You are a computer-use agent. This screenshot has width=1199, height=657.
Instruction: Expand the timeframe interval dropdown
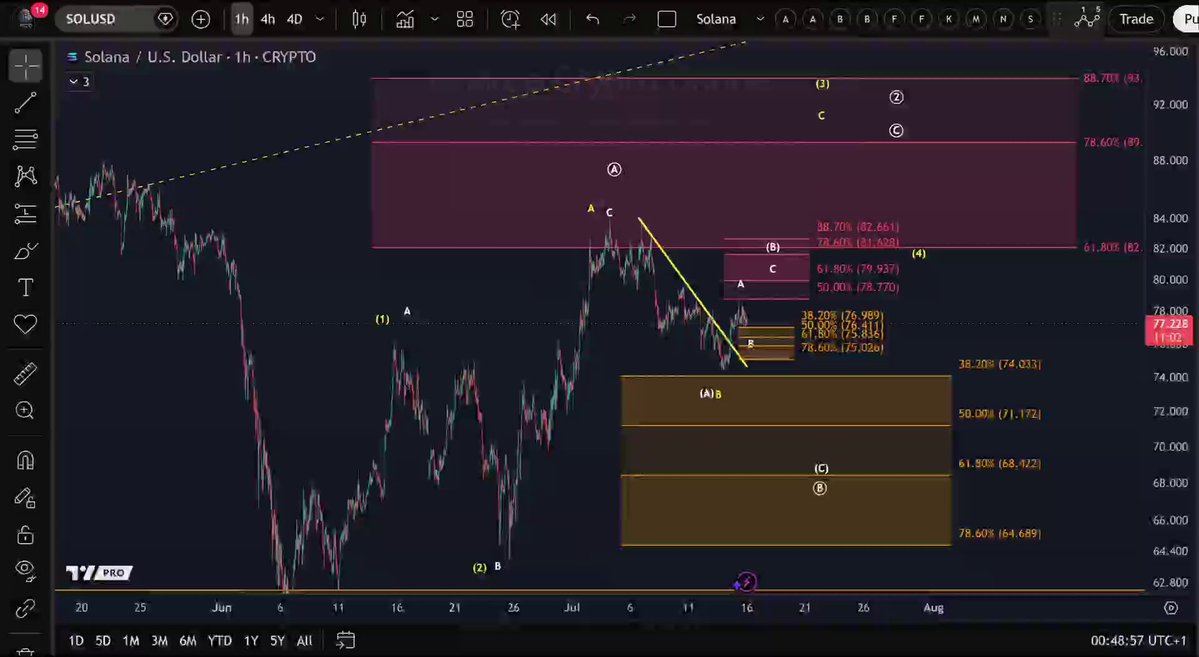(x=320, y=19)
